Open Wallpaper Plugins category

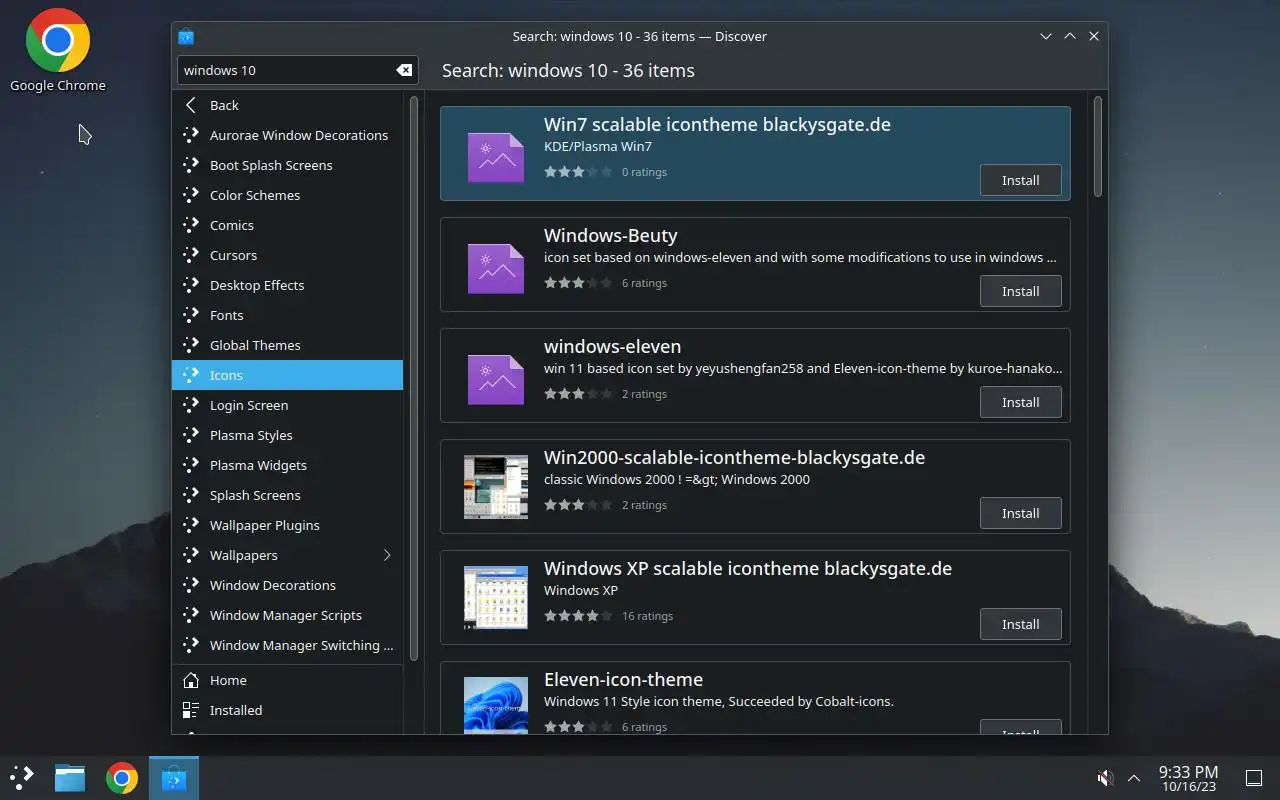288,525
